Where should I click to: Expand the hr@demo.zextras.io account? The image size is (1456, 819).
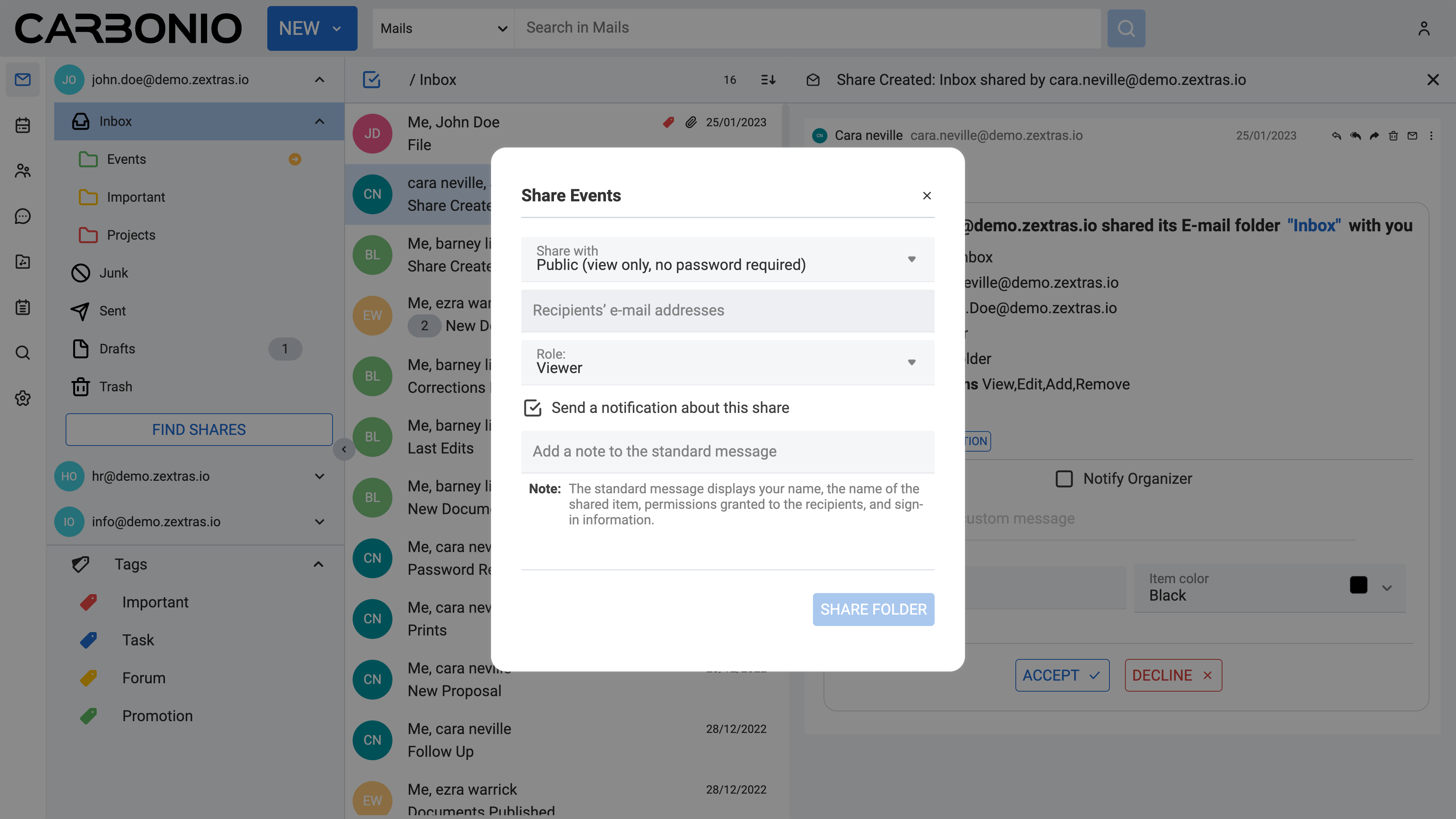(319, 477)
